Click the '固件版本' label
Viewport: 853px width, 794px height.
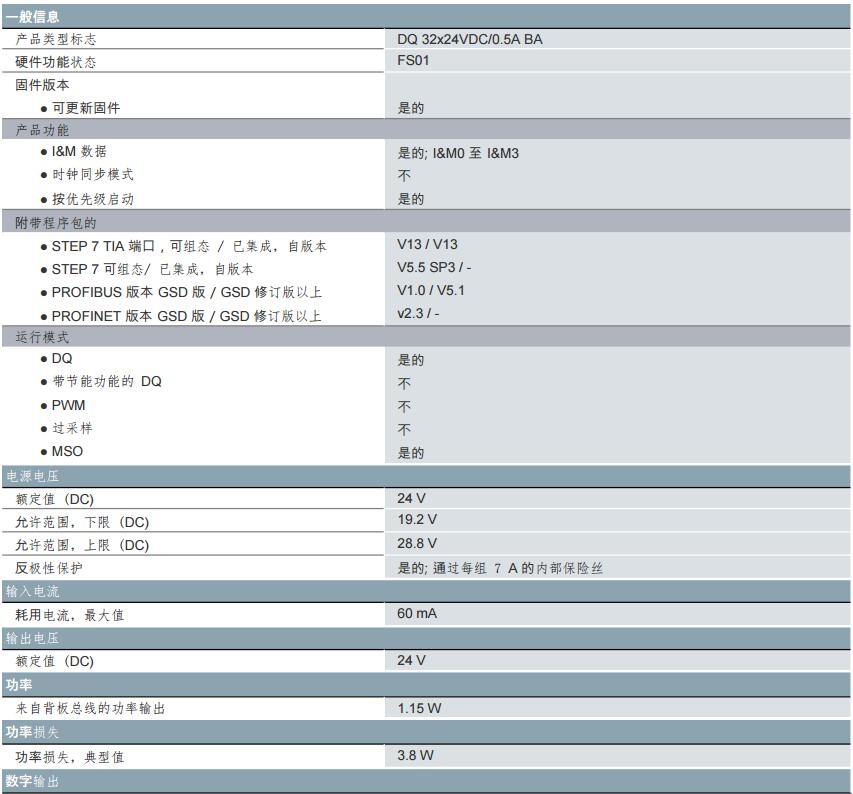[42, 85]
